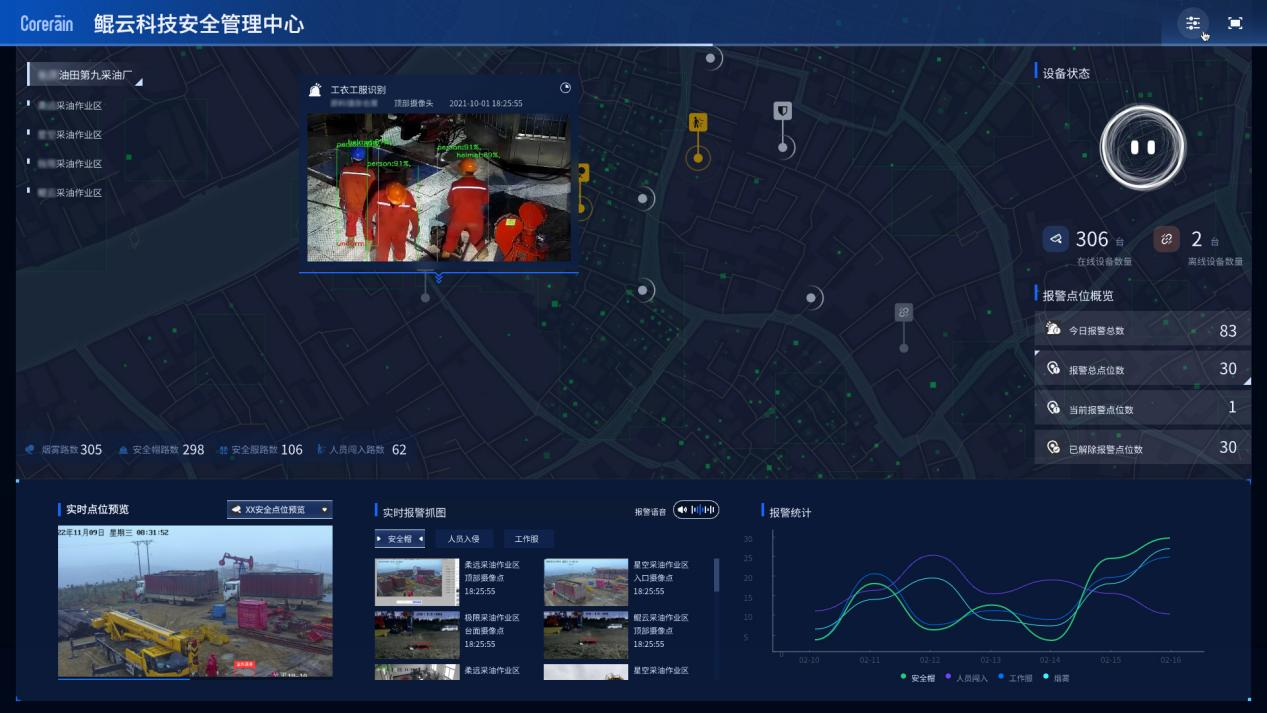
Task: Open the settings sliders icon in header
Action: click(1192, 24)
